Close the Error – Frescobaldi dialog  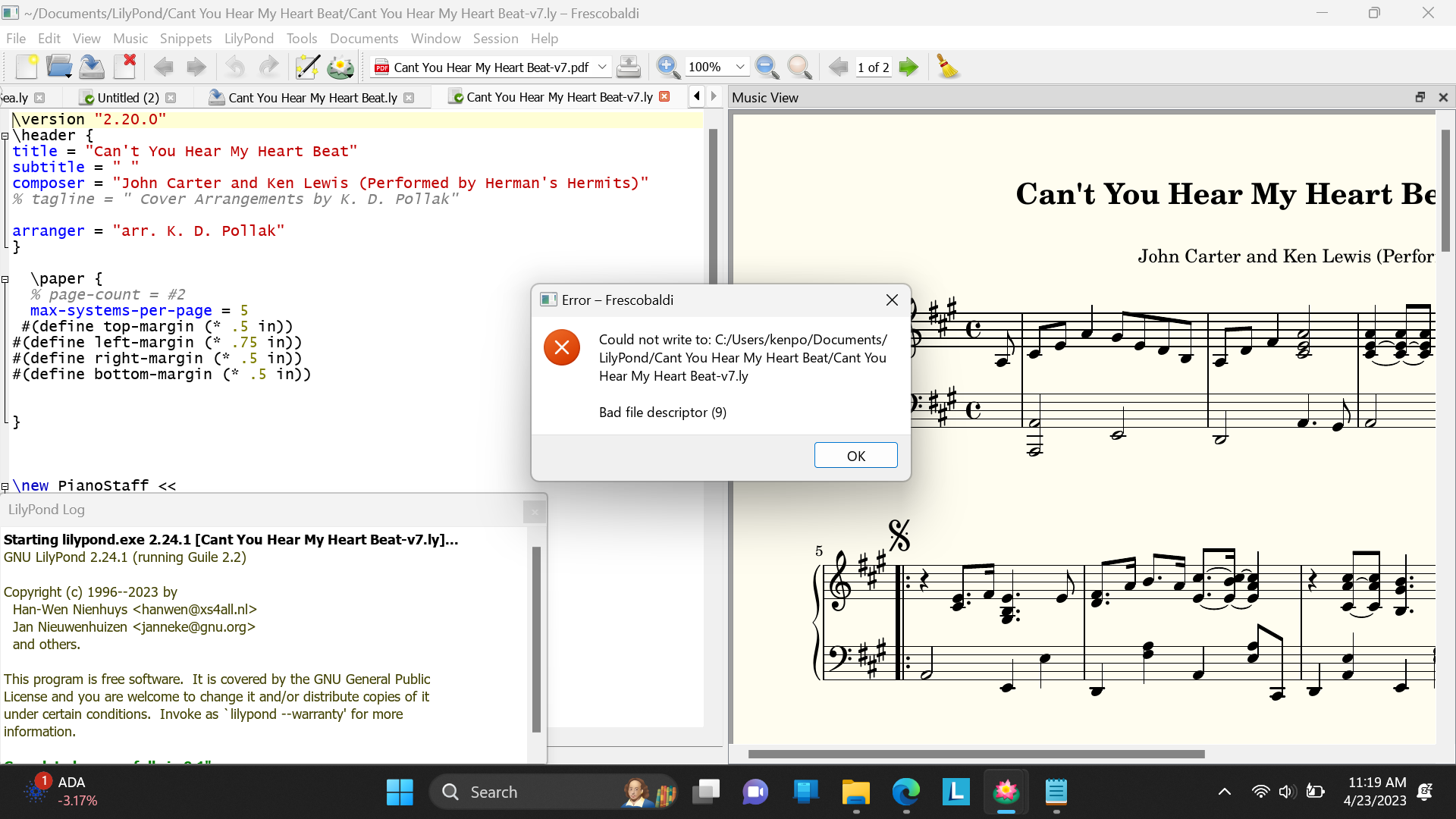point(892,300)
